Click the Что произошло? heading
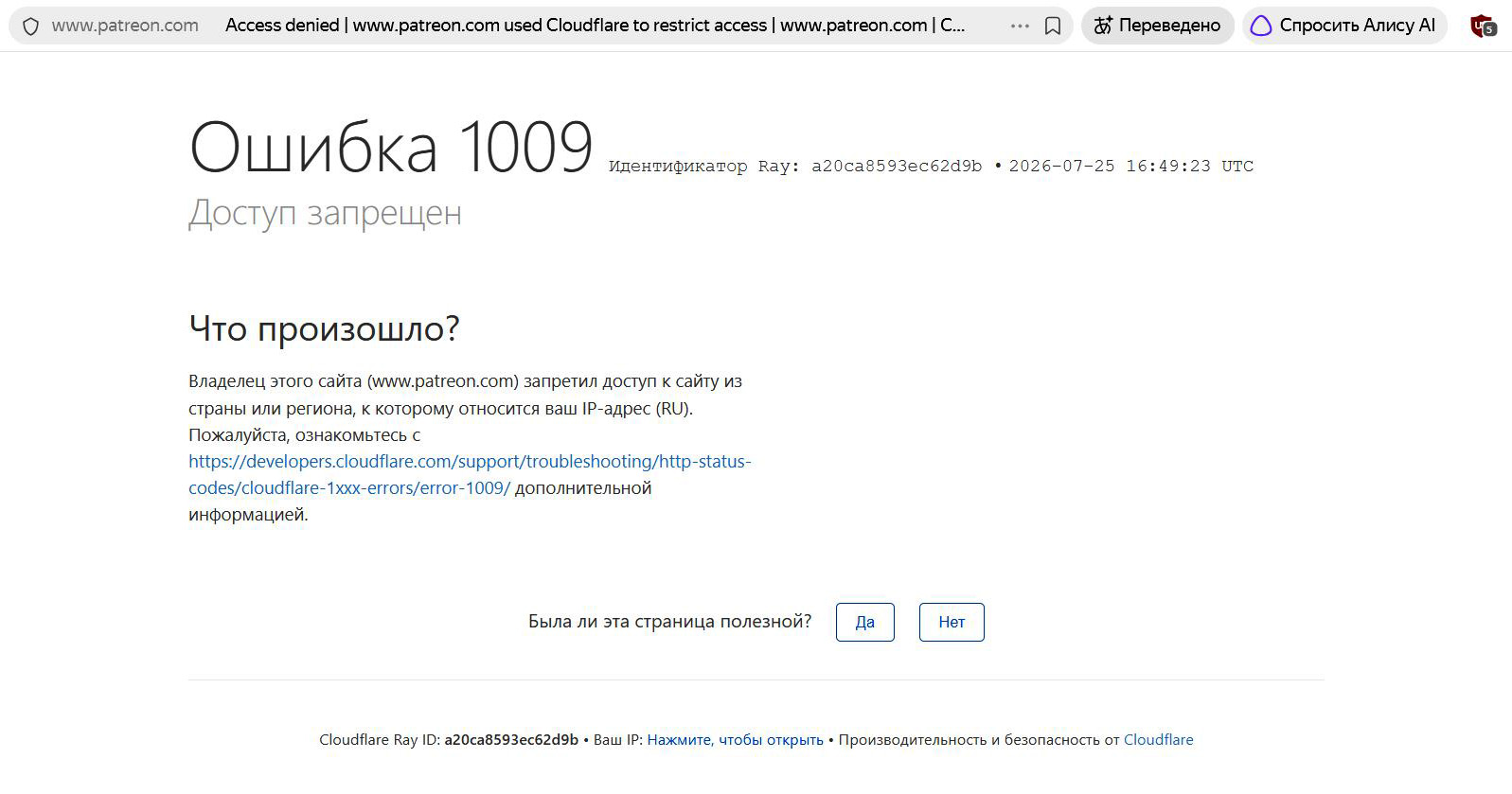 click(x=324, y=328)
